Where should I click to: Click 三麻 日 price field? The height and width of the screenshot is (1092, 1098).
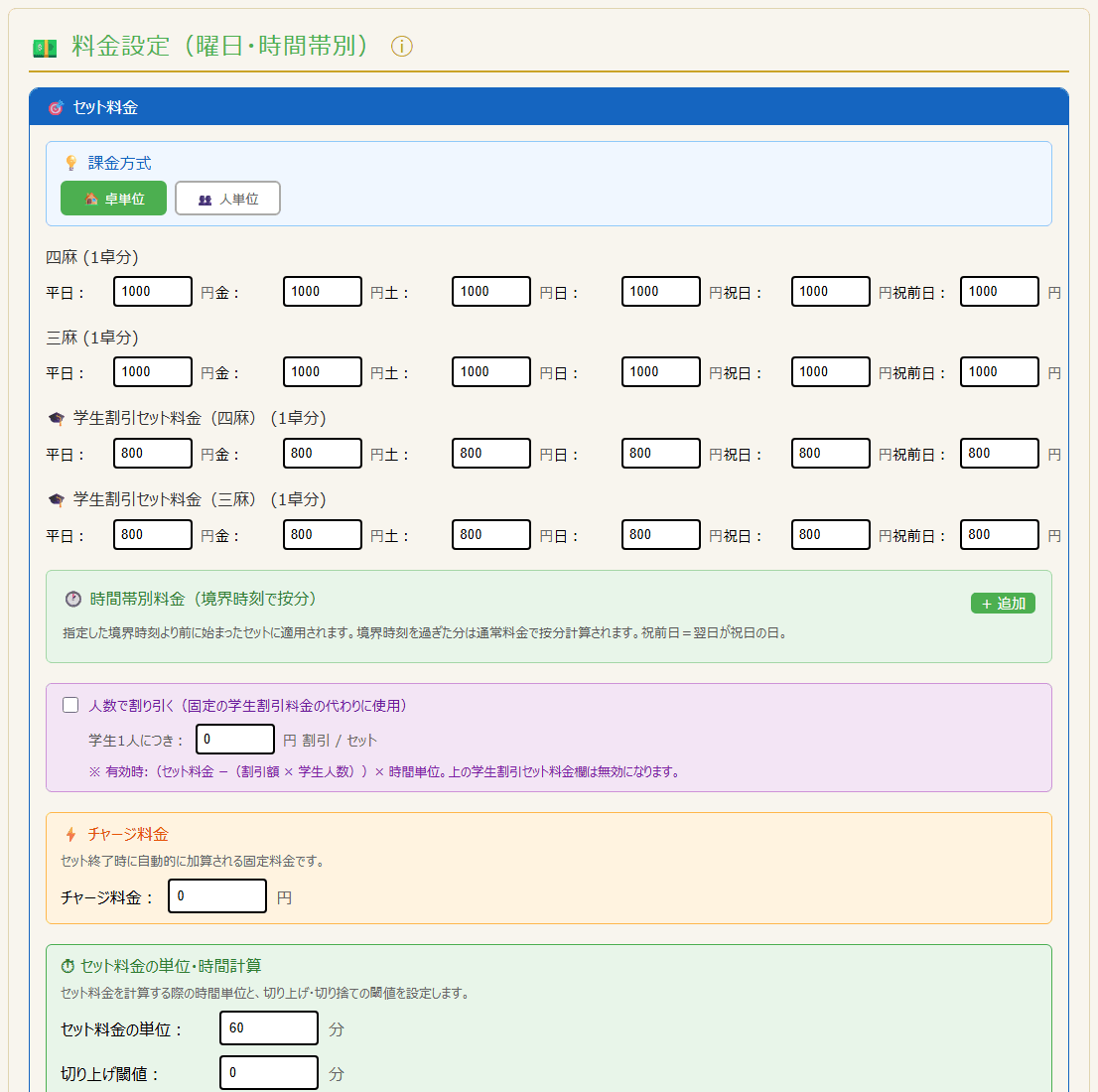[x=660, y=372]
